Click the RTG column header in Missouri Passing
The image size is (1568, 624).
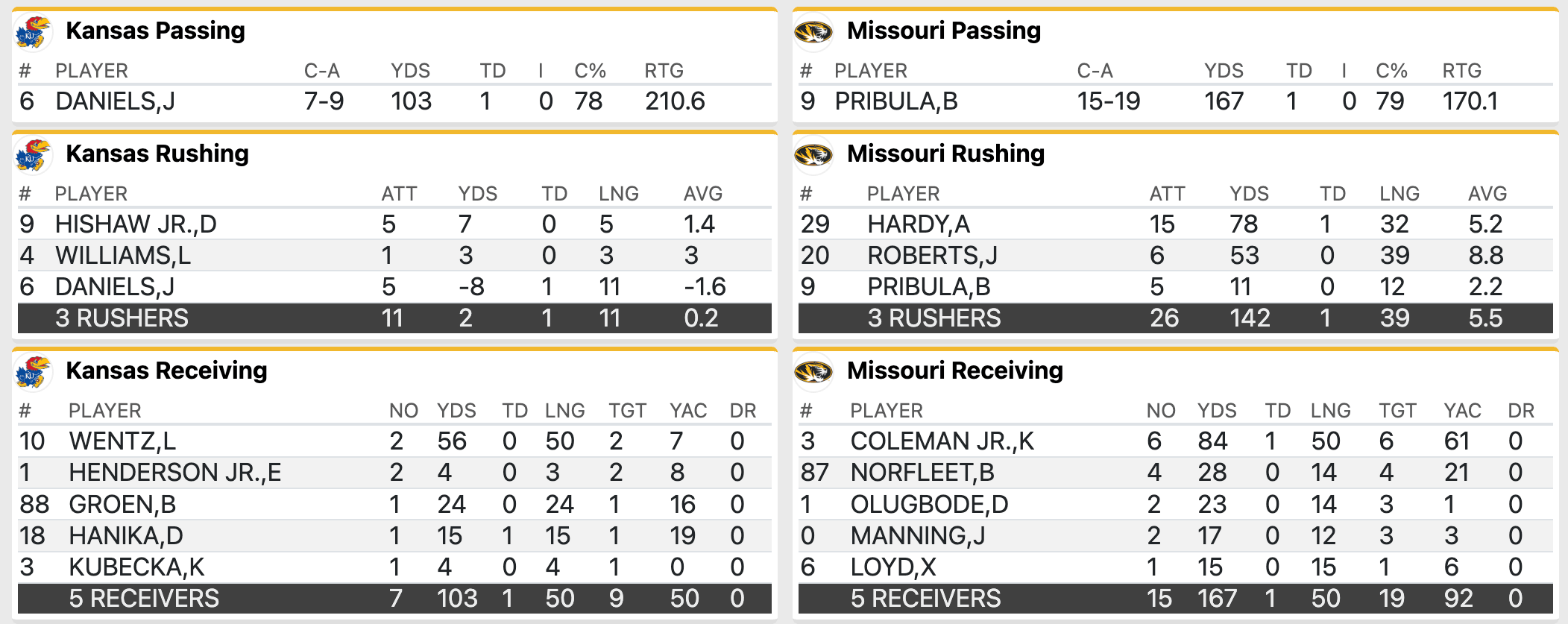1461,71
